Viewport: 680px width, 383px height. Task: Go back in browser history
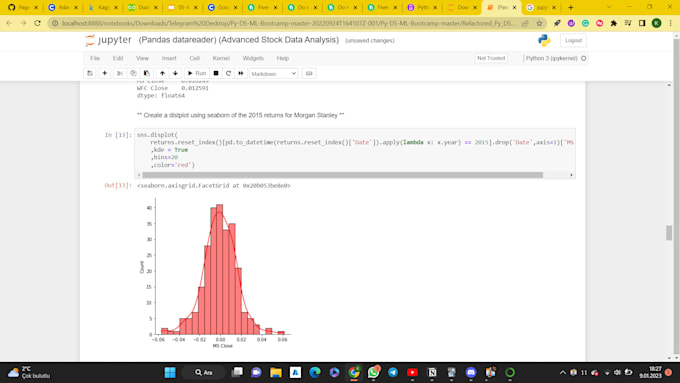coord(9,23)
